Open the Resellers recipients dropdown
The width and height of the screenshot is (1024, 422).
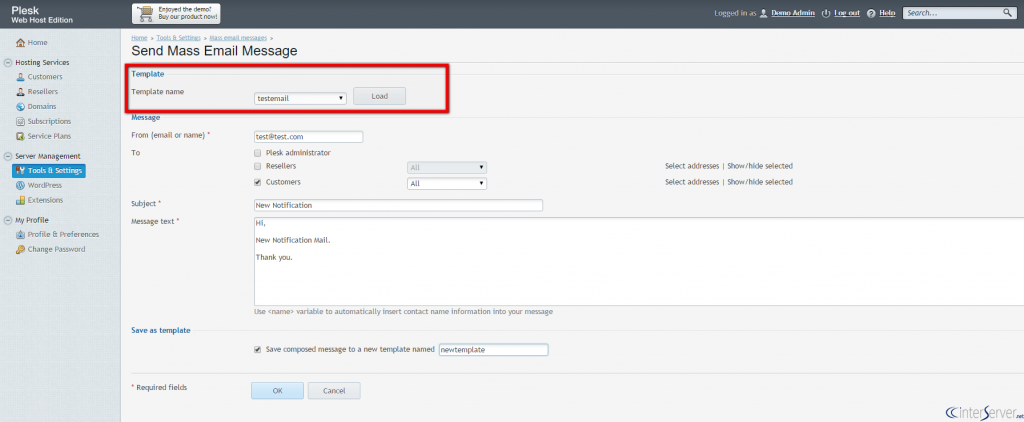pyautogui.click(x=447, y=168)
